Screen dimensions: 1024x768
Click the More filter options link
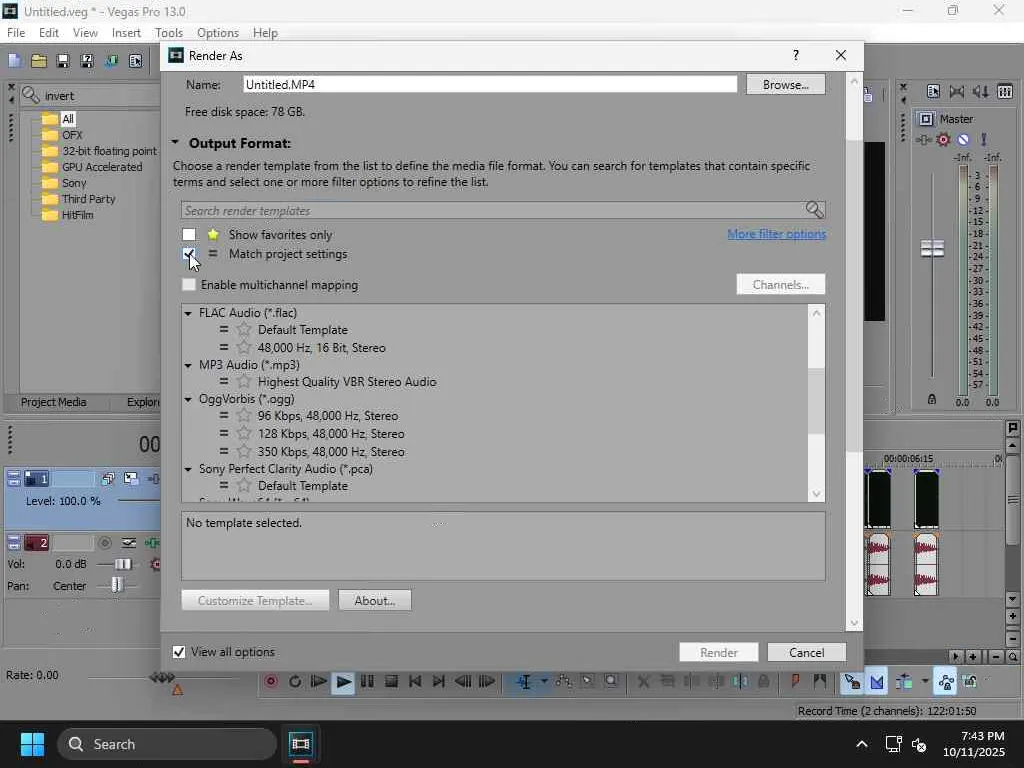point(776,234)
